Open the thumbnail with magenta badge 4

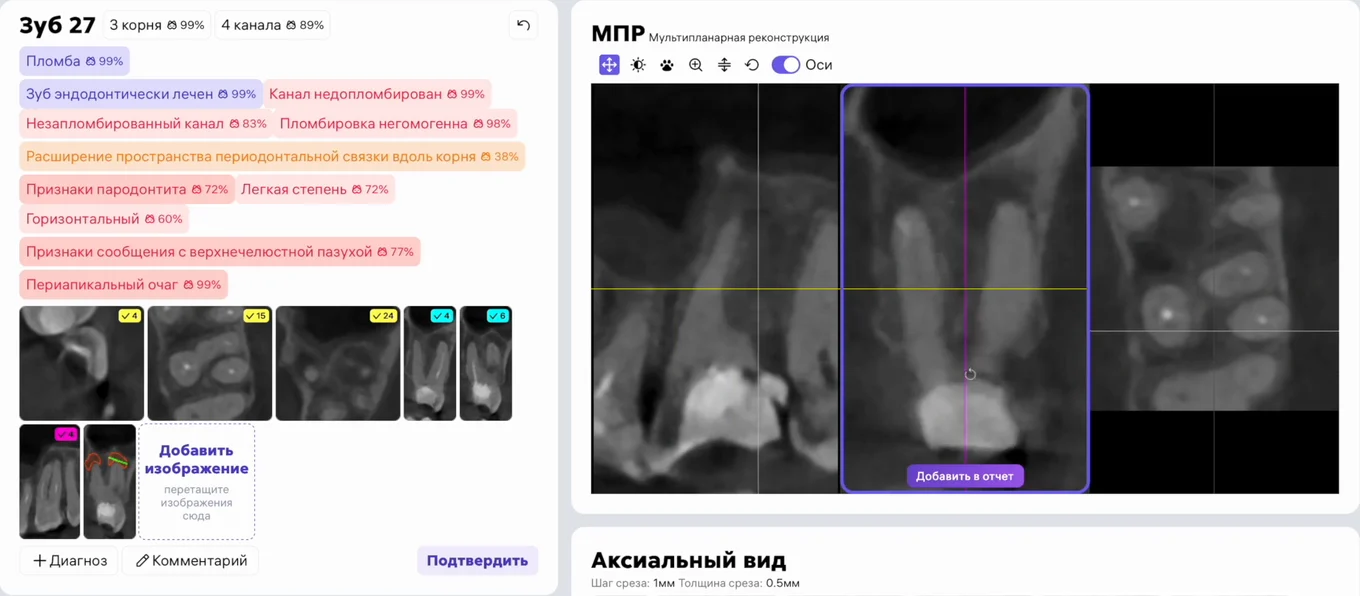[x=50, y=482]
